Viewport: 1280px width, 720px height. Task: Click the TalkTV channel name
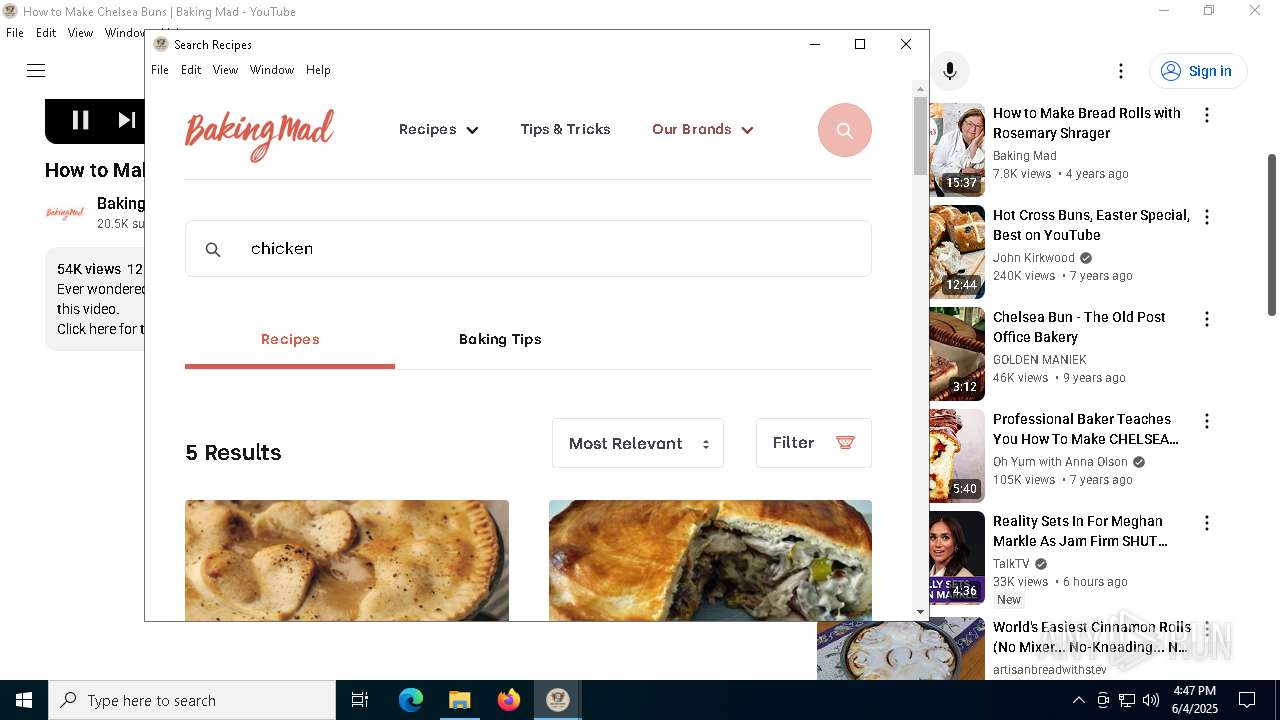coord(1011,564)
